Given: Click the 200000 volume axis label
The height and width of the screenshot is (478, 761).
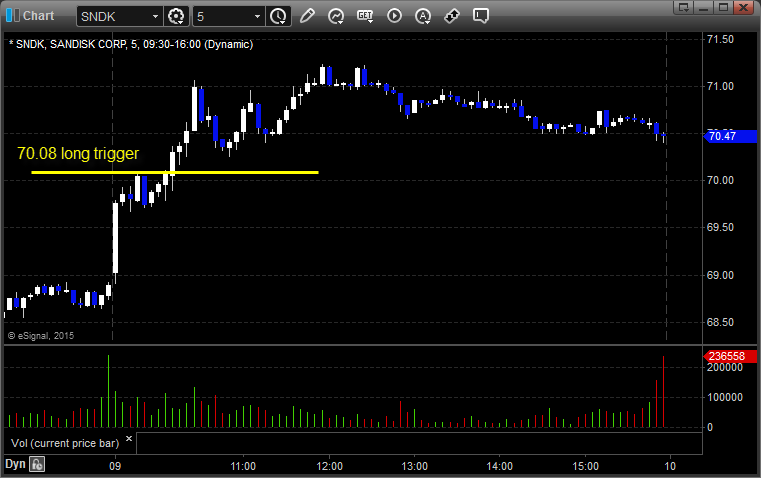Looking at the screenshot, I should point(725,367).
